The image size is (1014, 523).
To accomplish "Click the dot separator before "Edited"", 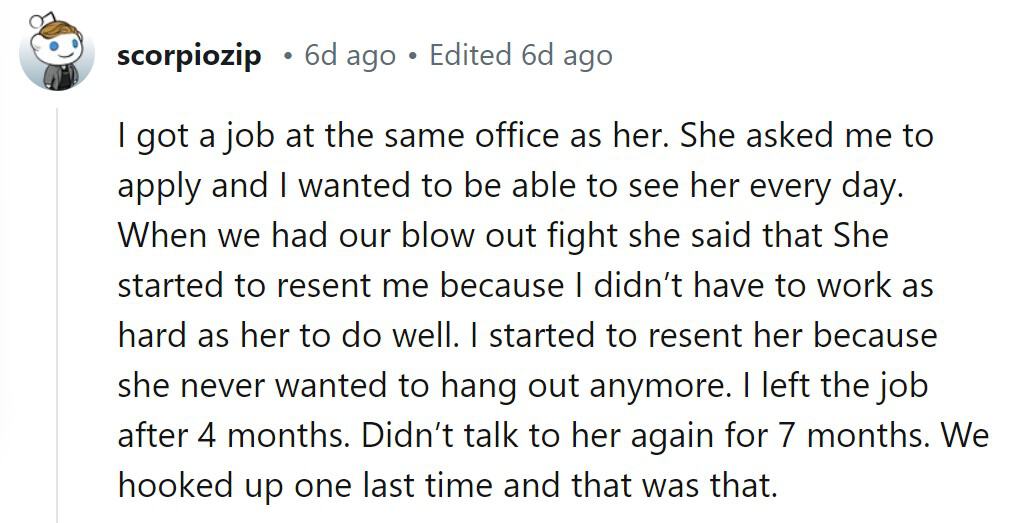I will pos(412,56).
